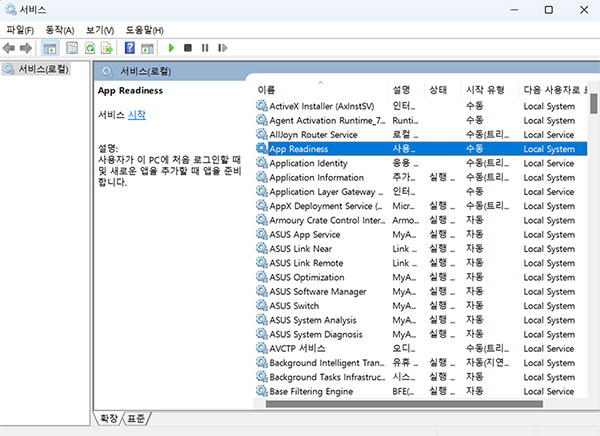Image resolution: width=600 pixels, height=436 pixels.
Task: Open the 도움말(H) menu
Action: coord(145,30)
